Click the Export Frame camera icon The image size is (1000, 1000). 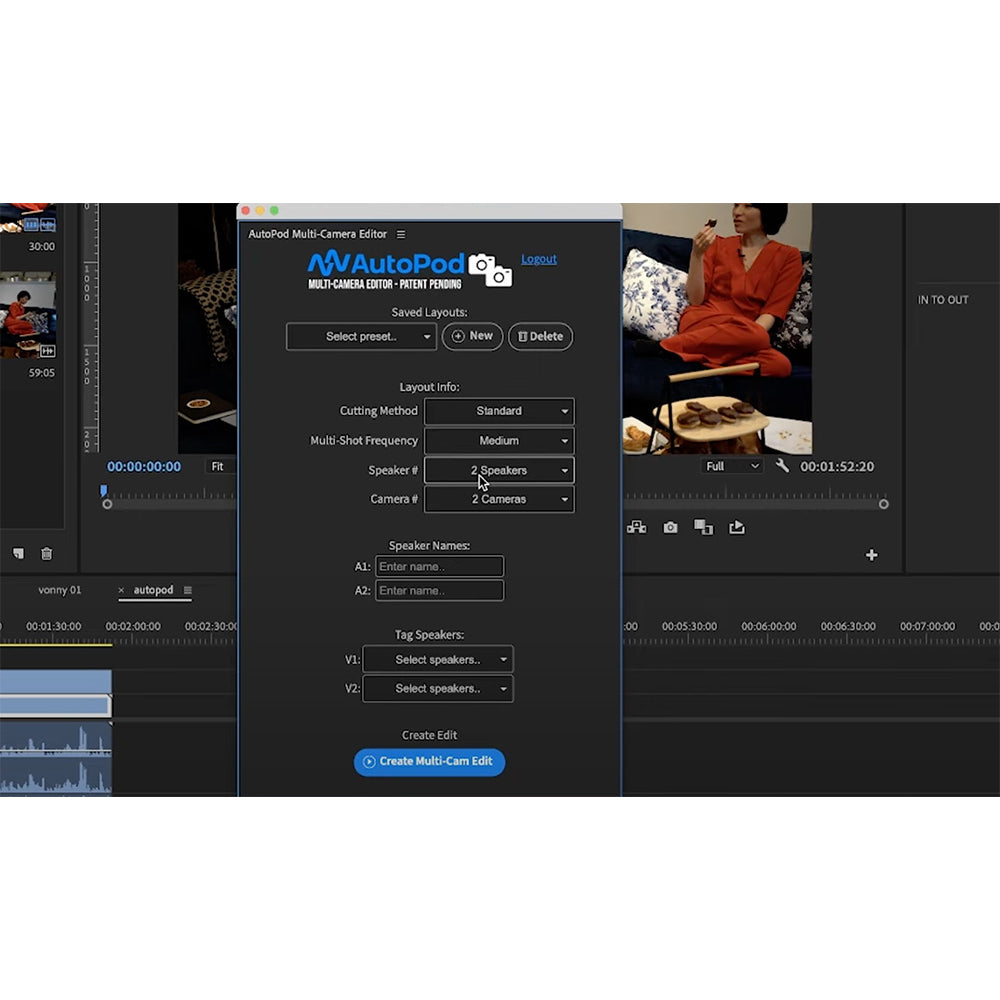click(670, 525)
